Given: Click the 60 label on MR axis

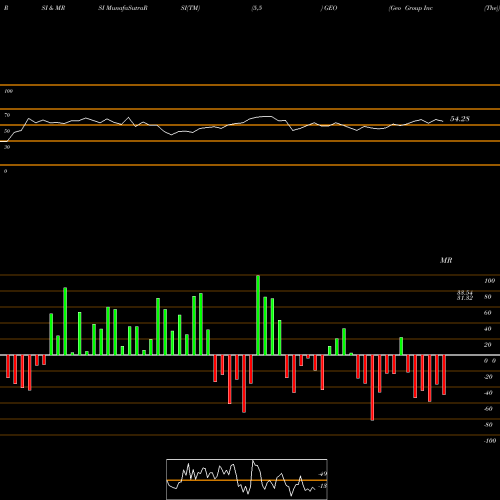Looking at the screenshot, I should (x=488, y=313).
